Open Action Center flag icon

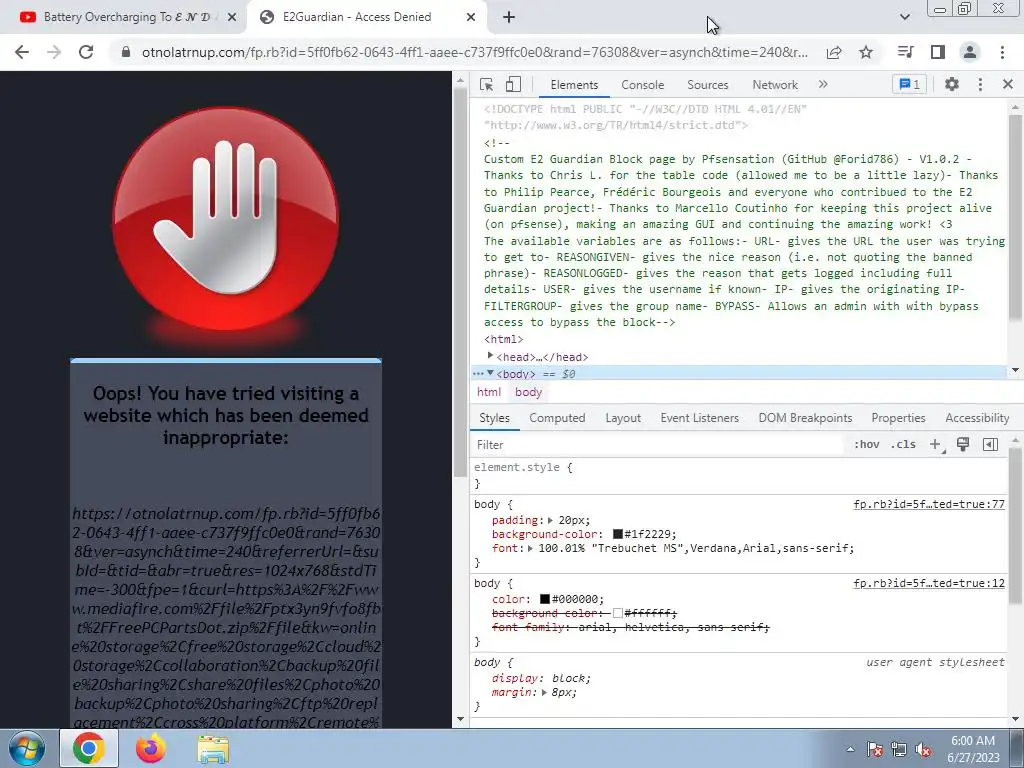point(875,749)
